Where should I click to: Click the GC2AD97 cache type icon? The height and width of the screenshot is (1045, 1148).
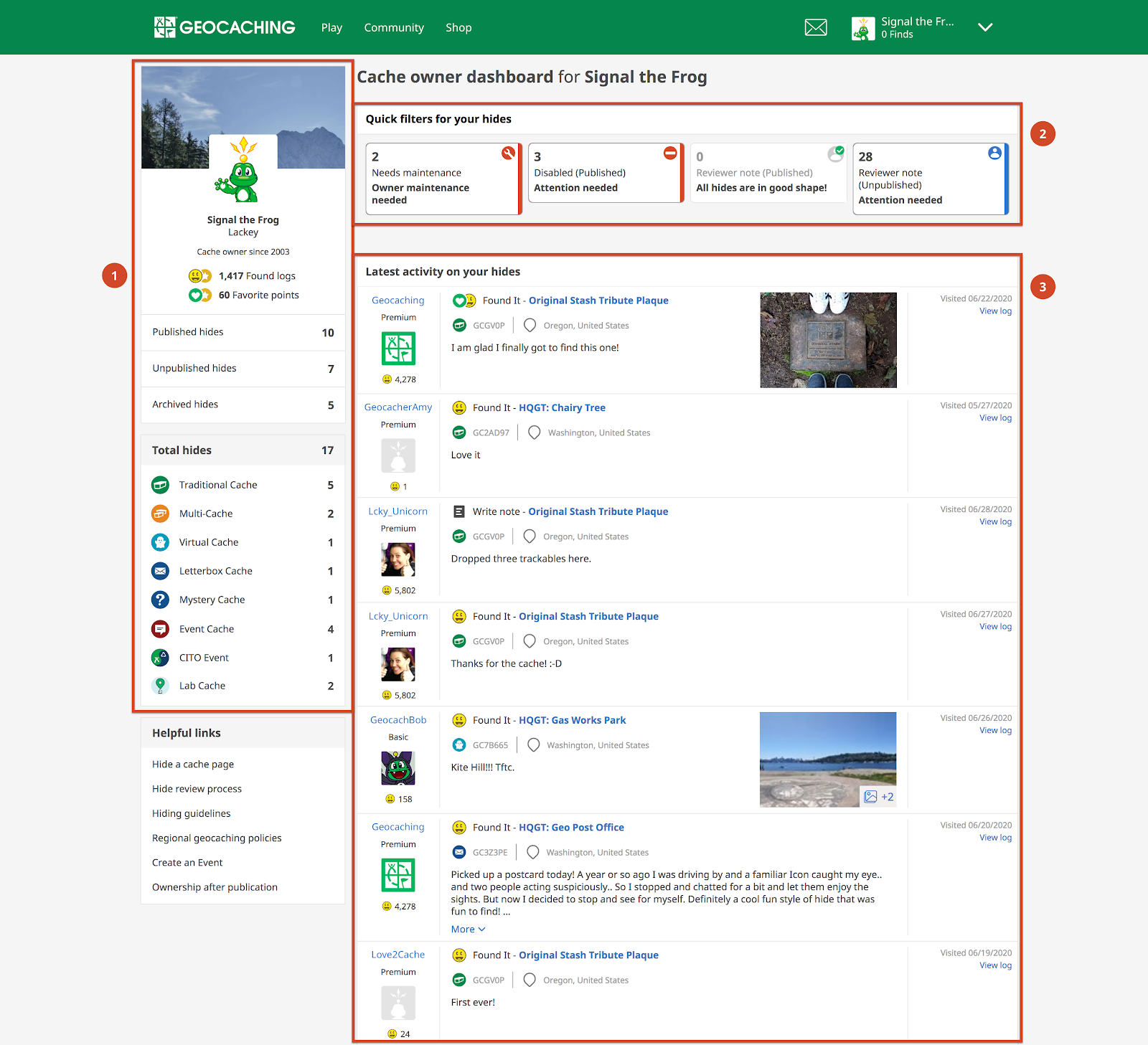click(459, 432)
